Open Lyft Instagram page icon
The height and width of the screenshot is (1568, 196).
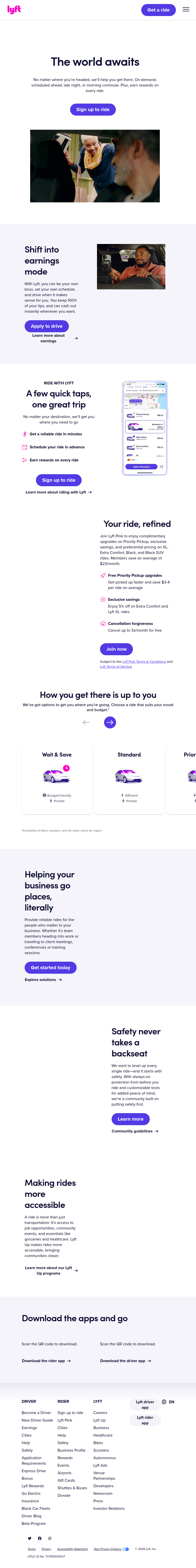pos(50,1538)
